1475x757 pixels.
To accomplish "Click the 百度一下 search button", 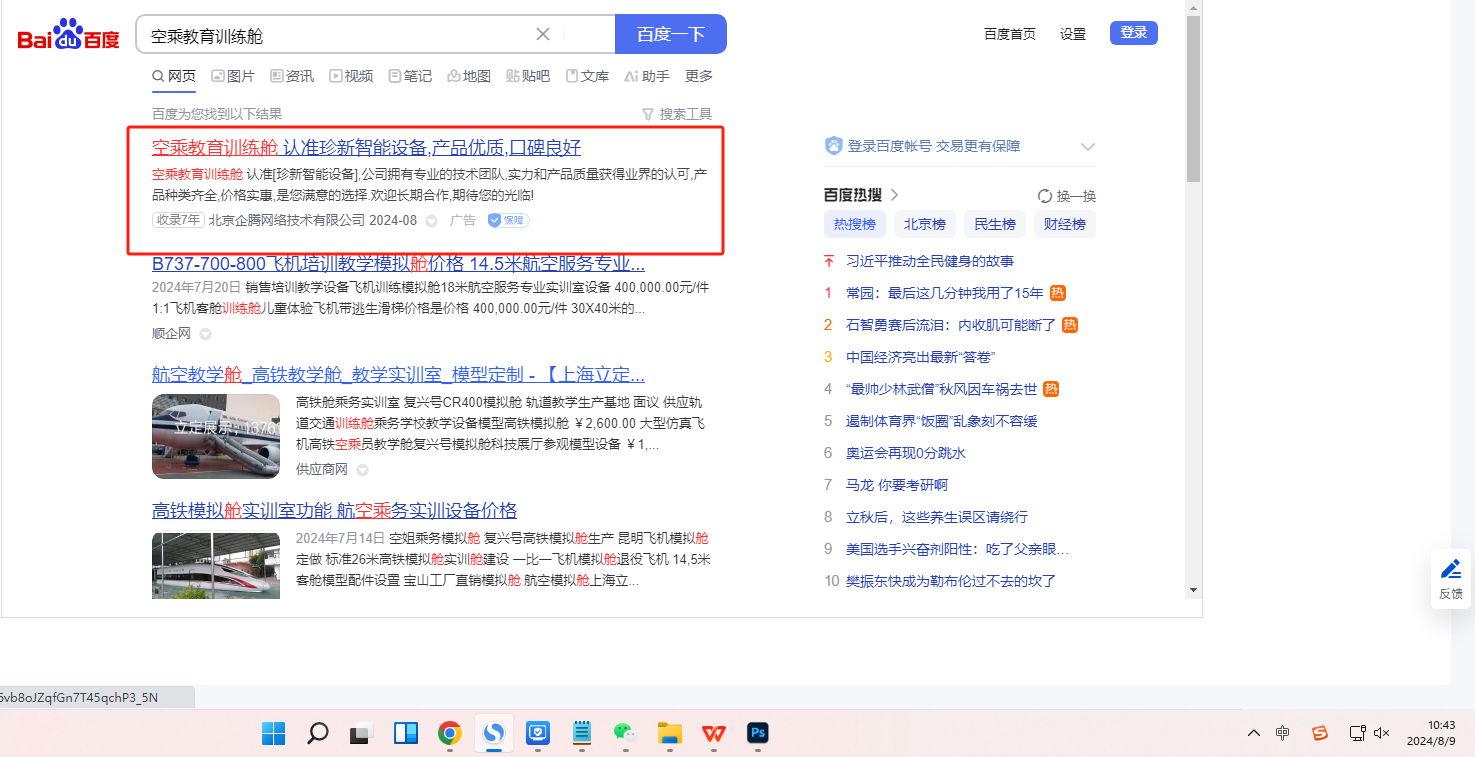I will (670, 34).
